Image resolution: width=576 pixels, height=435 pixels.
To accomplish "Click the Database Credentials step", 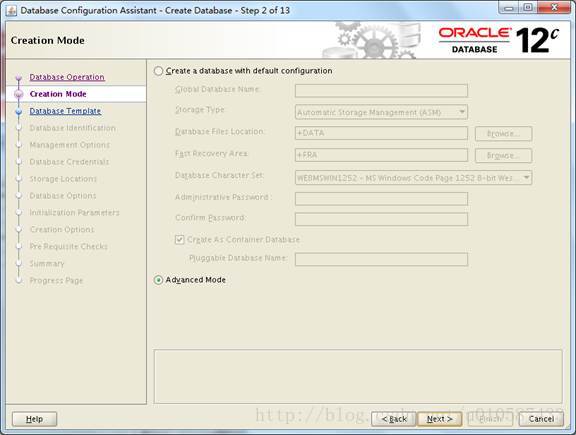I will pyautogui.click(x=69, y=162).
